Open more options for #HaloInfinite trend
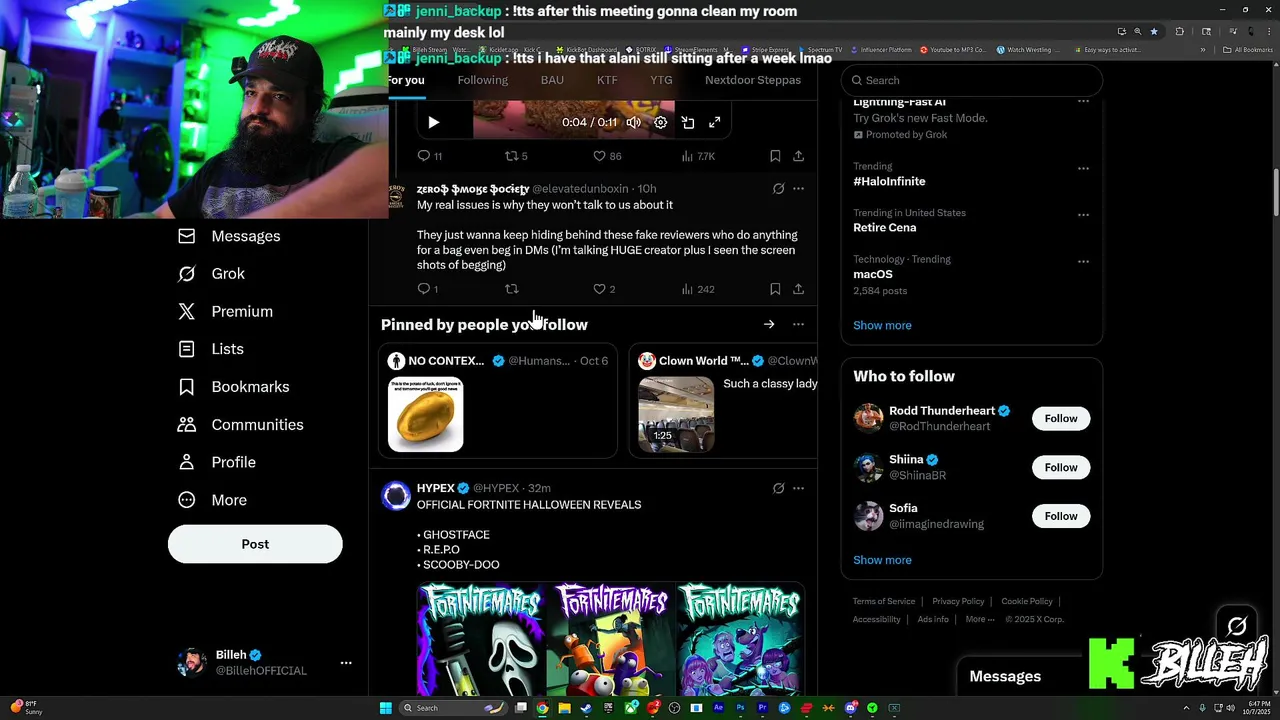 (1083, 168)
